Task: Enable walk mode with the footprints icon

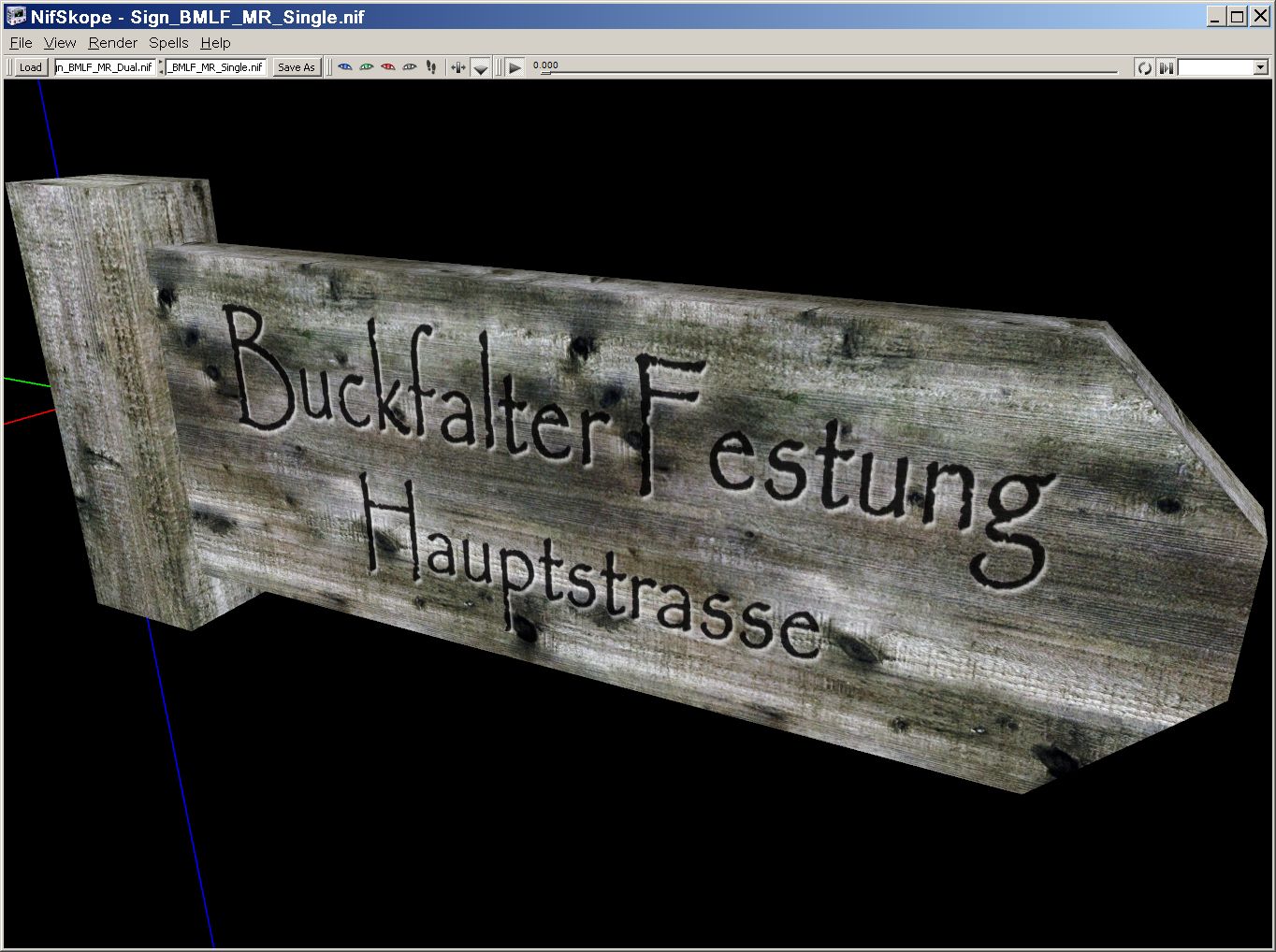Action: click(431, 67)
